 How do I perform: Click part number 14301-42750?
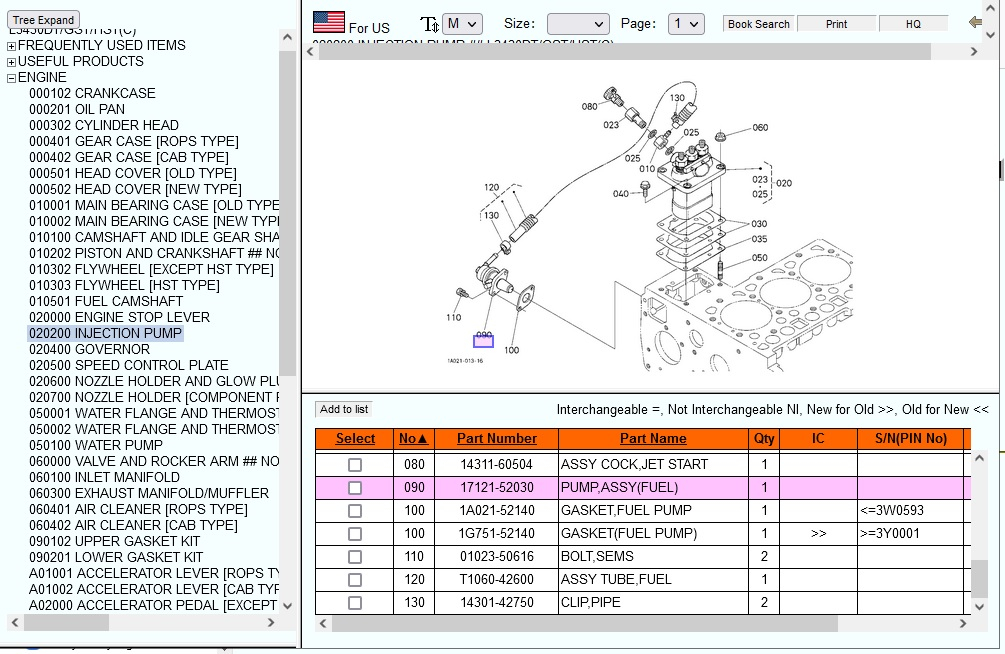[497, 603]
